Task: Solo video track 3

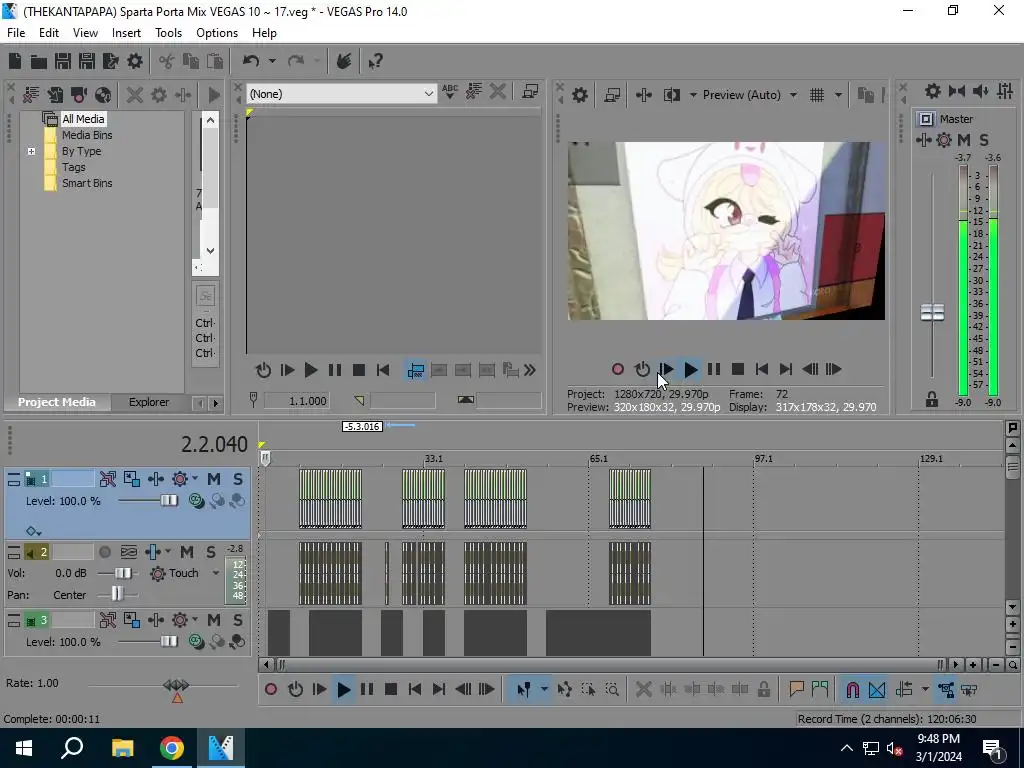Action: (238, 620)
